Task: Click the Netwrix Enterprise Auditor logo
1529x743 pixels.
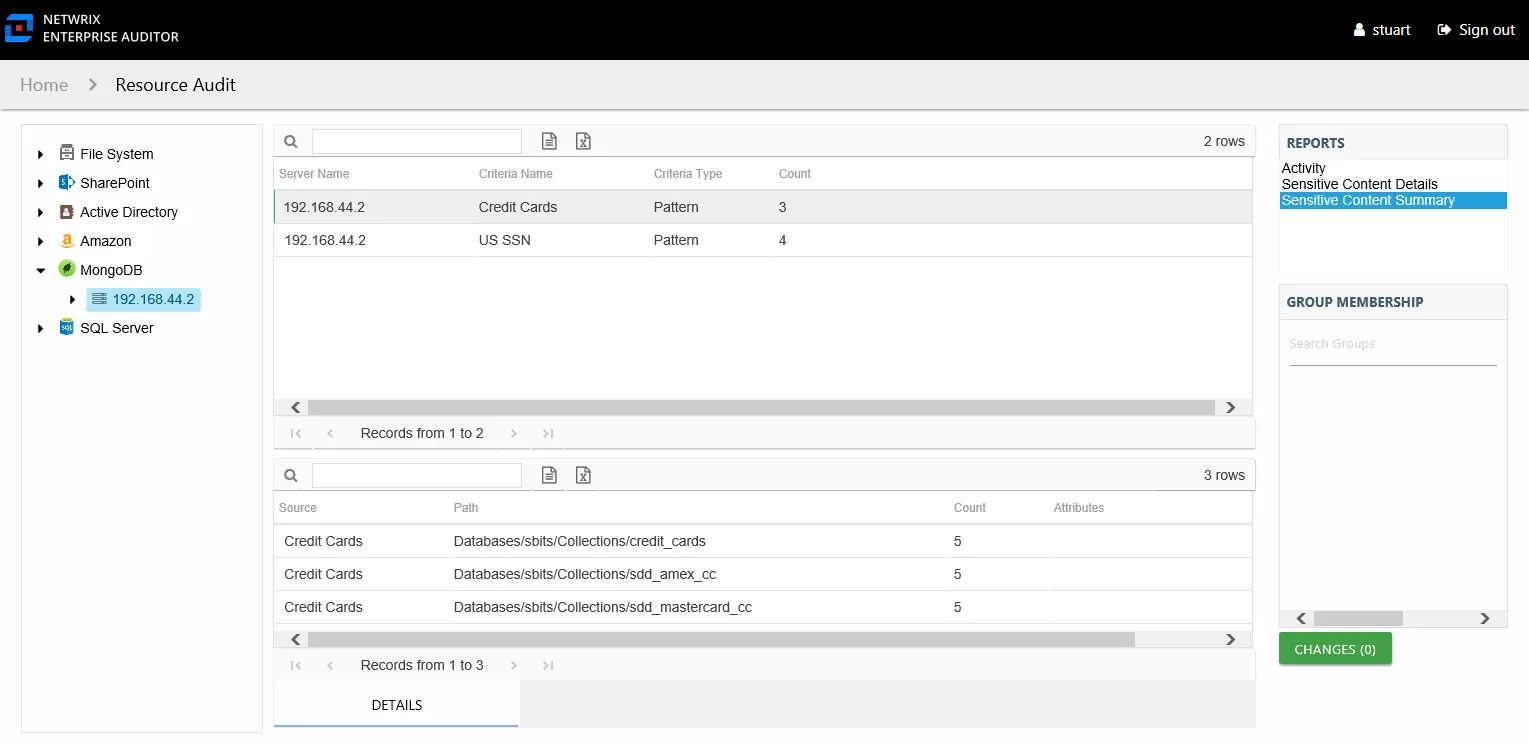Action: pyautogui.click(x=20, y=29)
